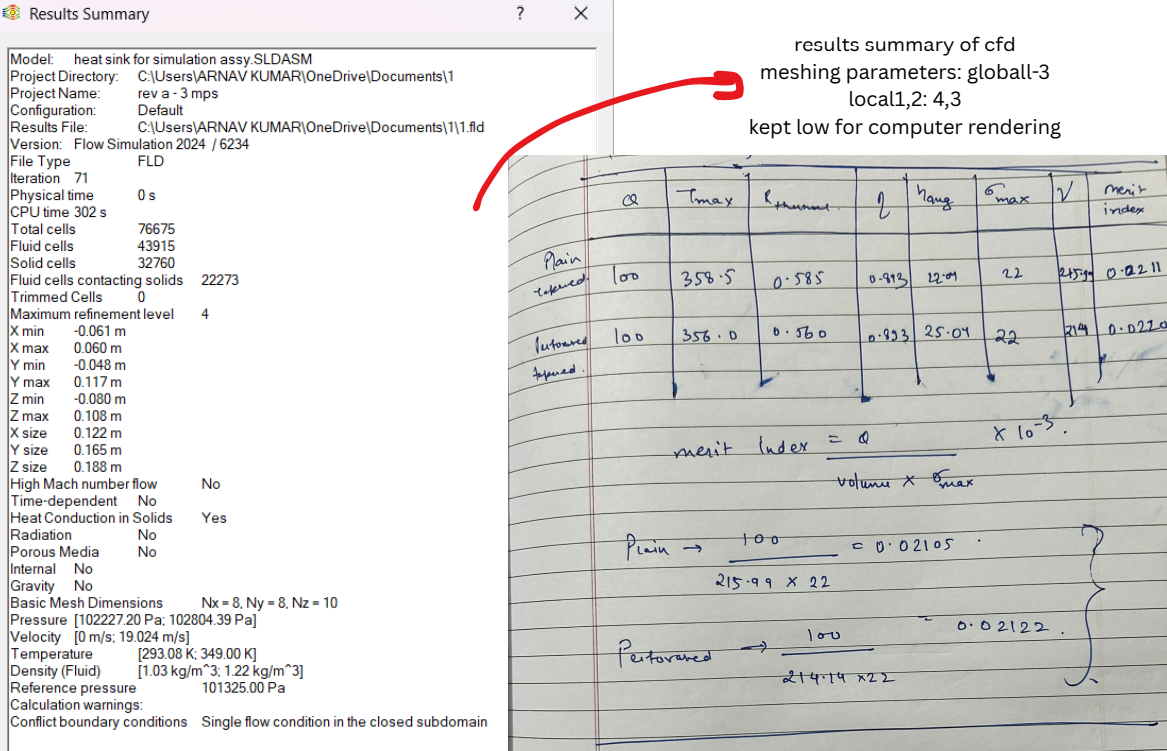Click the 'CPU time 302 s' line
The image size is (1167, 751).
click(58, 212)
